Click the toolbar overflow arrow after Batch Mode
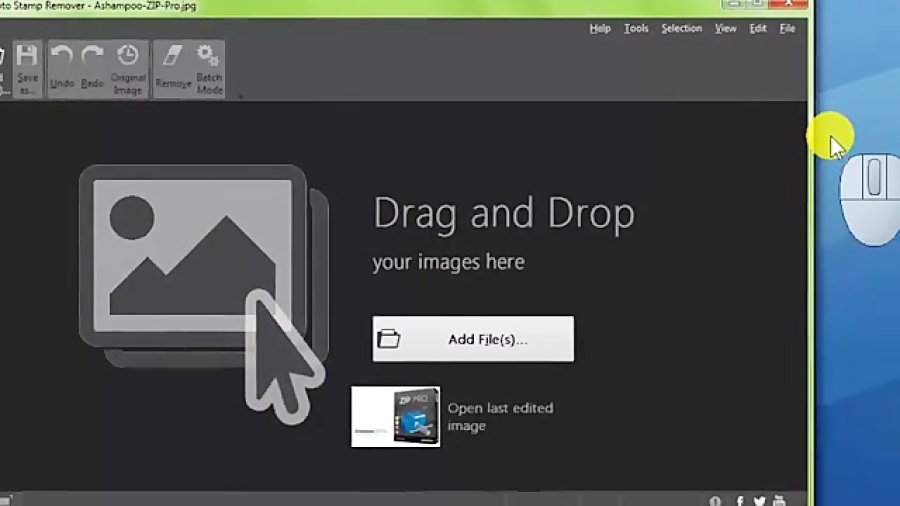 tap(240, 96)
